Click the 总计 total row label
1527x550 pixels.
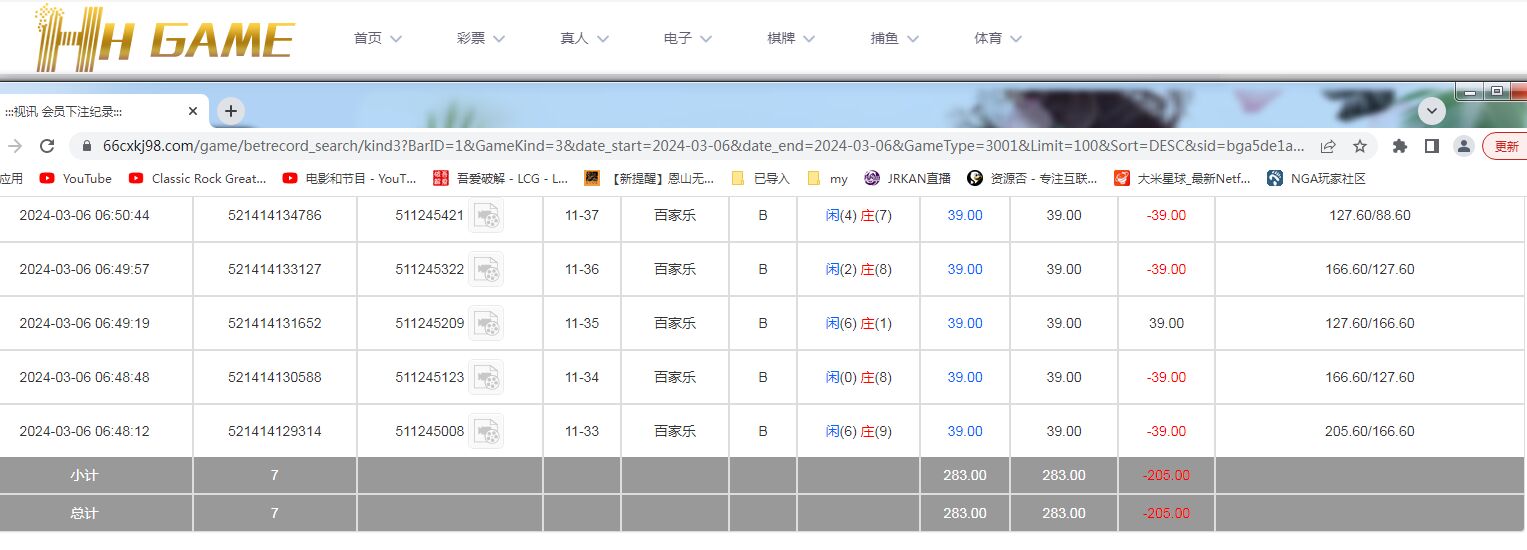[x=84, y=513]
